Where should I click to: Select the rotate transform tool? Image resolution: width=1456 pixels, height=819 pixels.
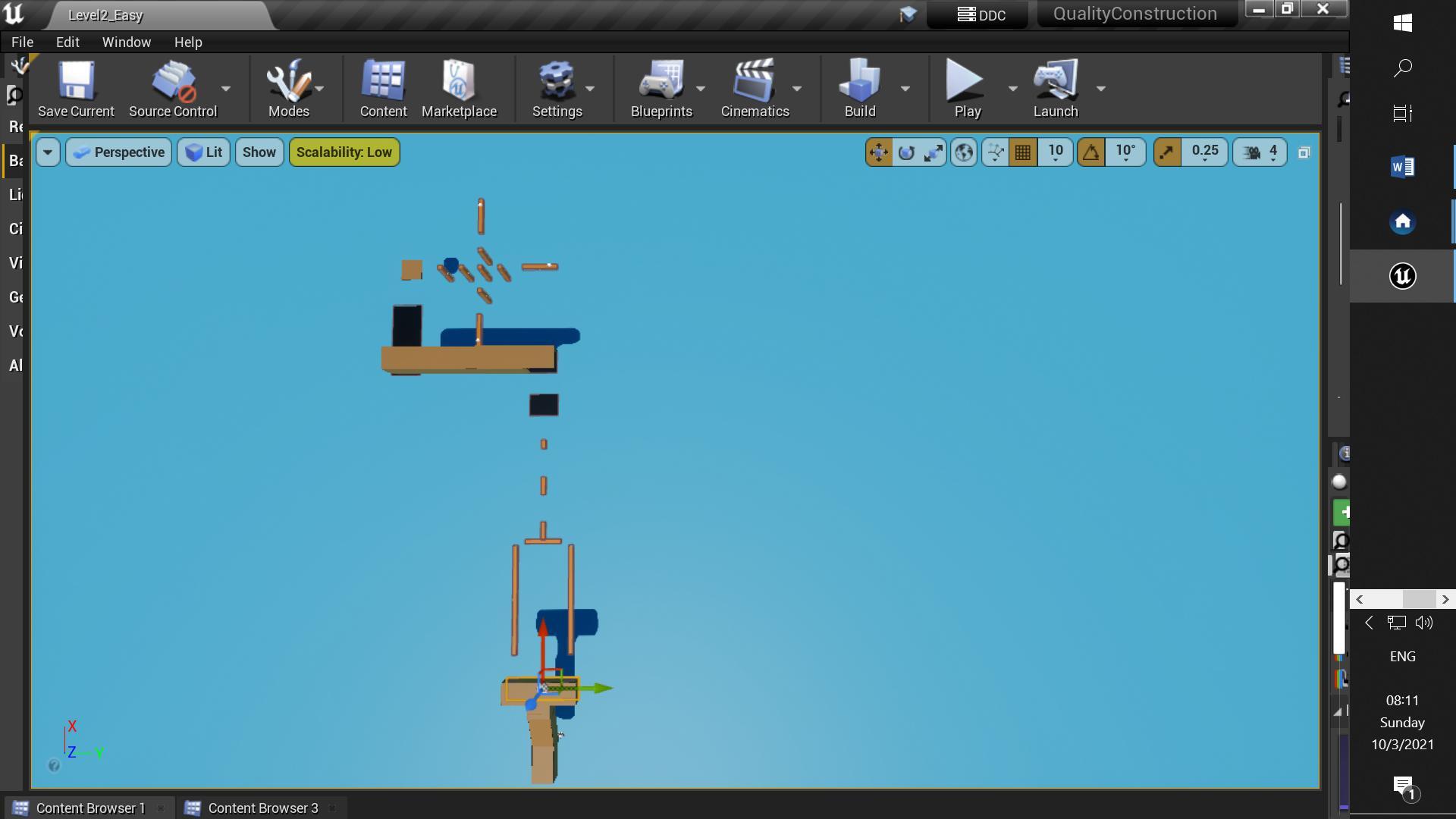tap(906, 152)
